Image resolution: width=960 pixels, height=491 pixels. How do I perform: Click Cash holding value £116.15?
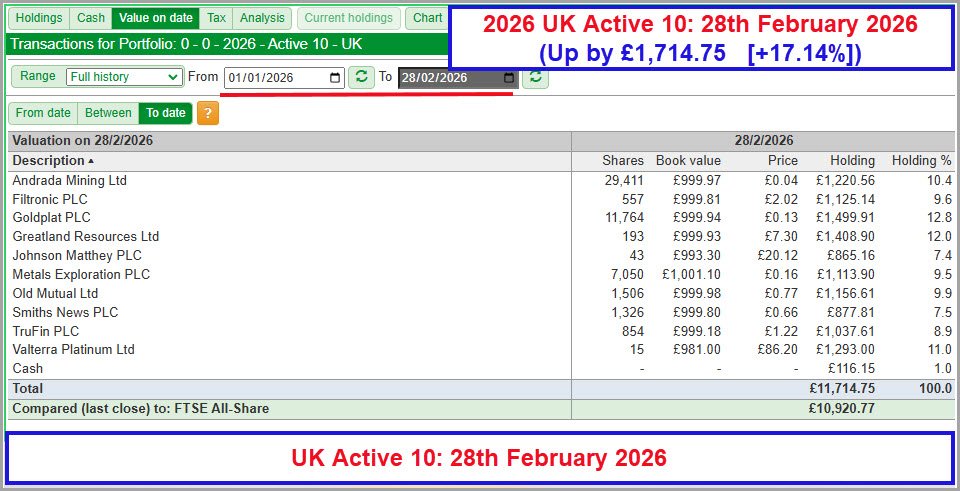[x=850, y=369]
